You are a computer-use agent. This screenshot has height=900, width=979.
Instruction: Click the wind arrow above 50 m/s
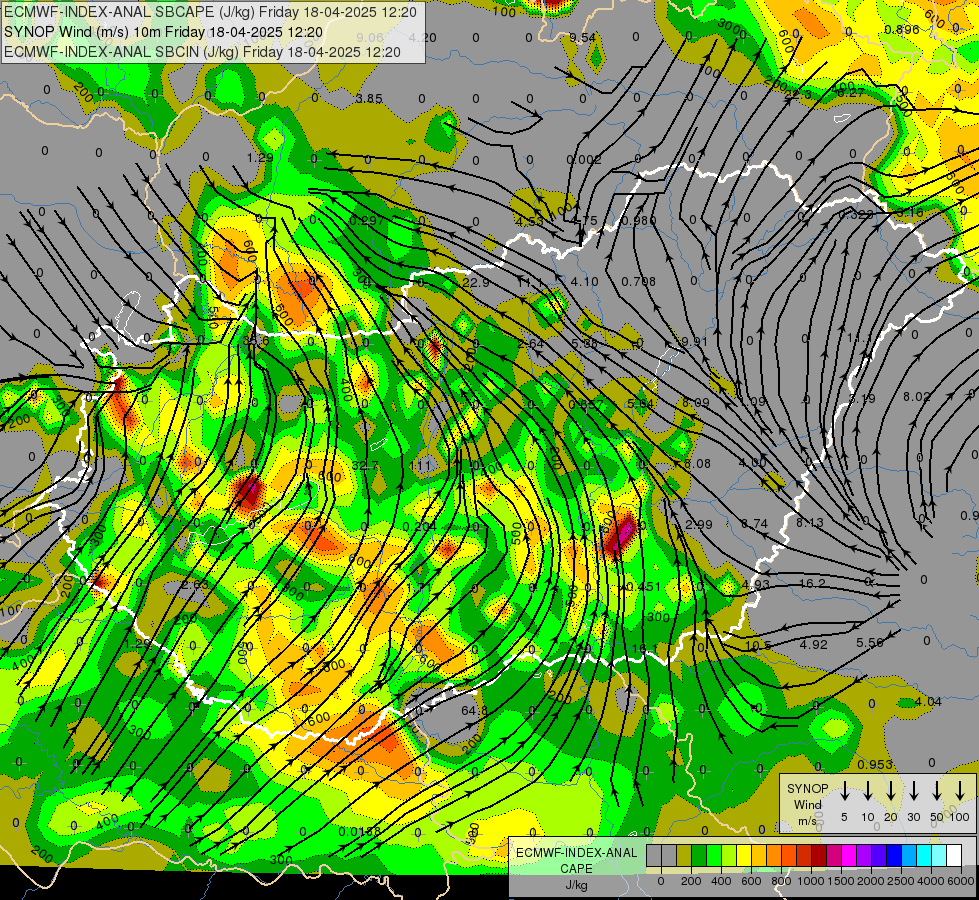937,791
